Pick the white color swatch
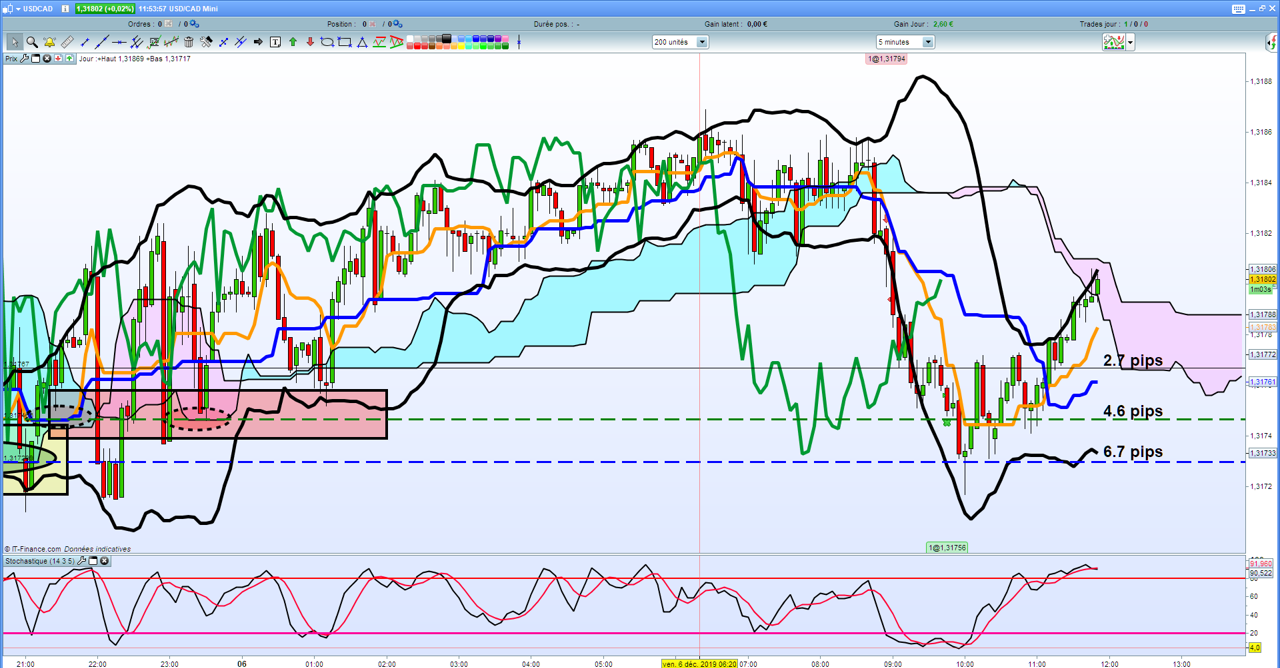This screenshot has width=1280, height=668. (410, 38)
